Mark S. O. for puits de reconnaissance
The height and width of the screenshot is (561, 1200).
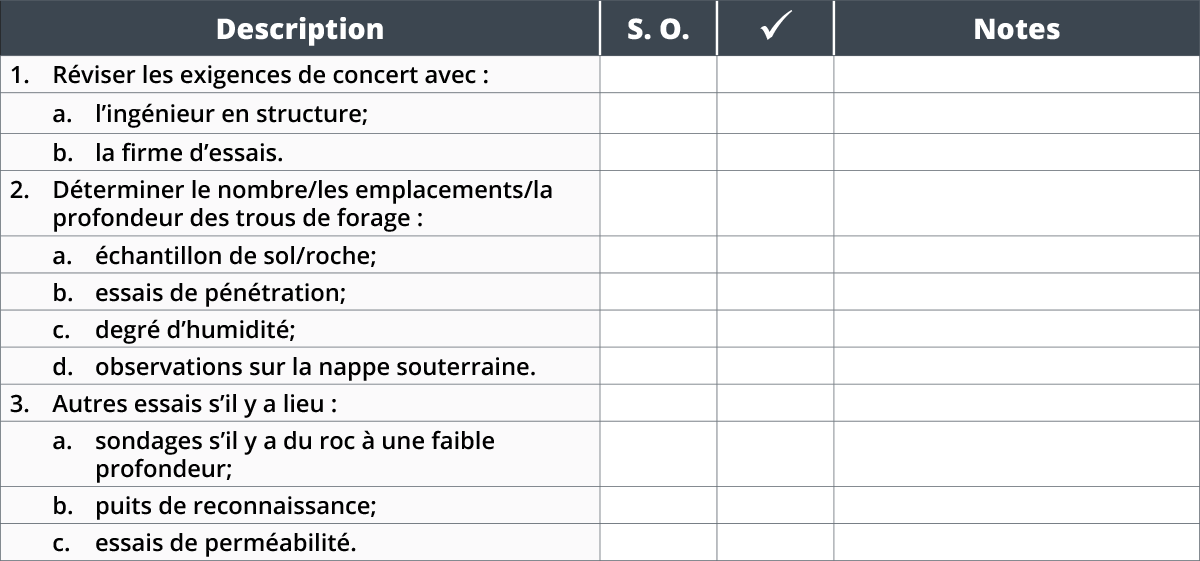(658, 505)
